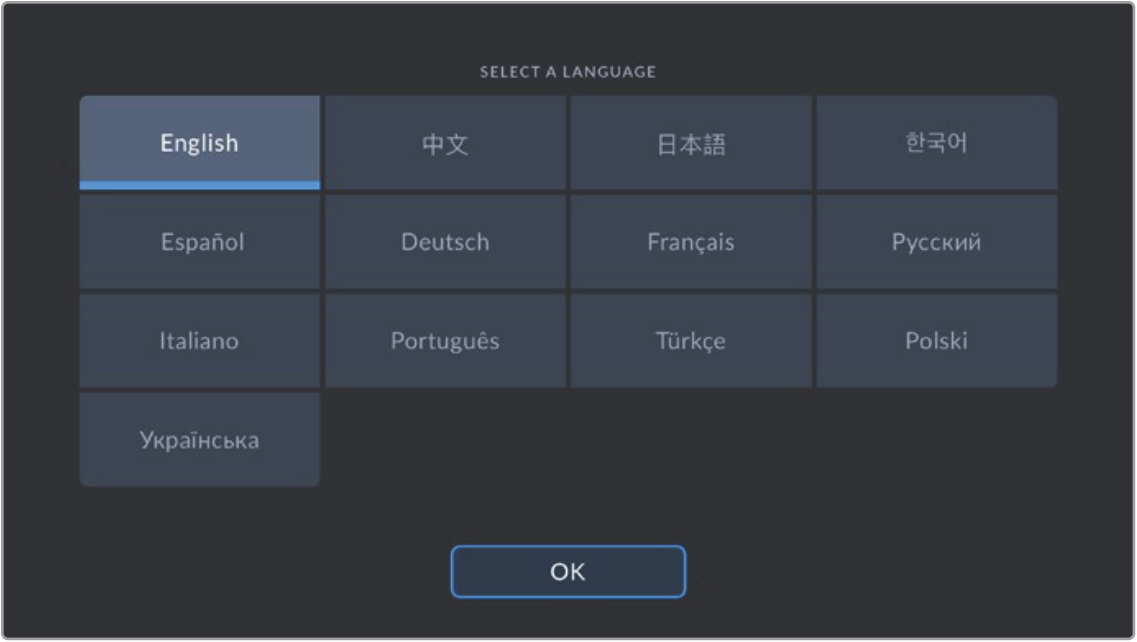The width and height of the screenshot is (1137, 642).
Task: Confirm selection with the OK button
Action: coord(568,572)
